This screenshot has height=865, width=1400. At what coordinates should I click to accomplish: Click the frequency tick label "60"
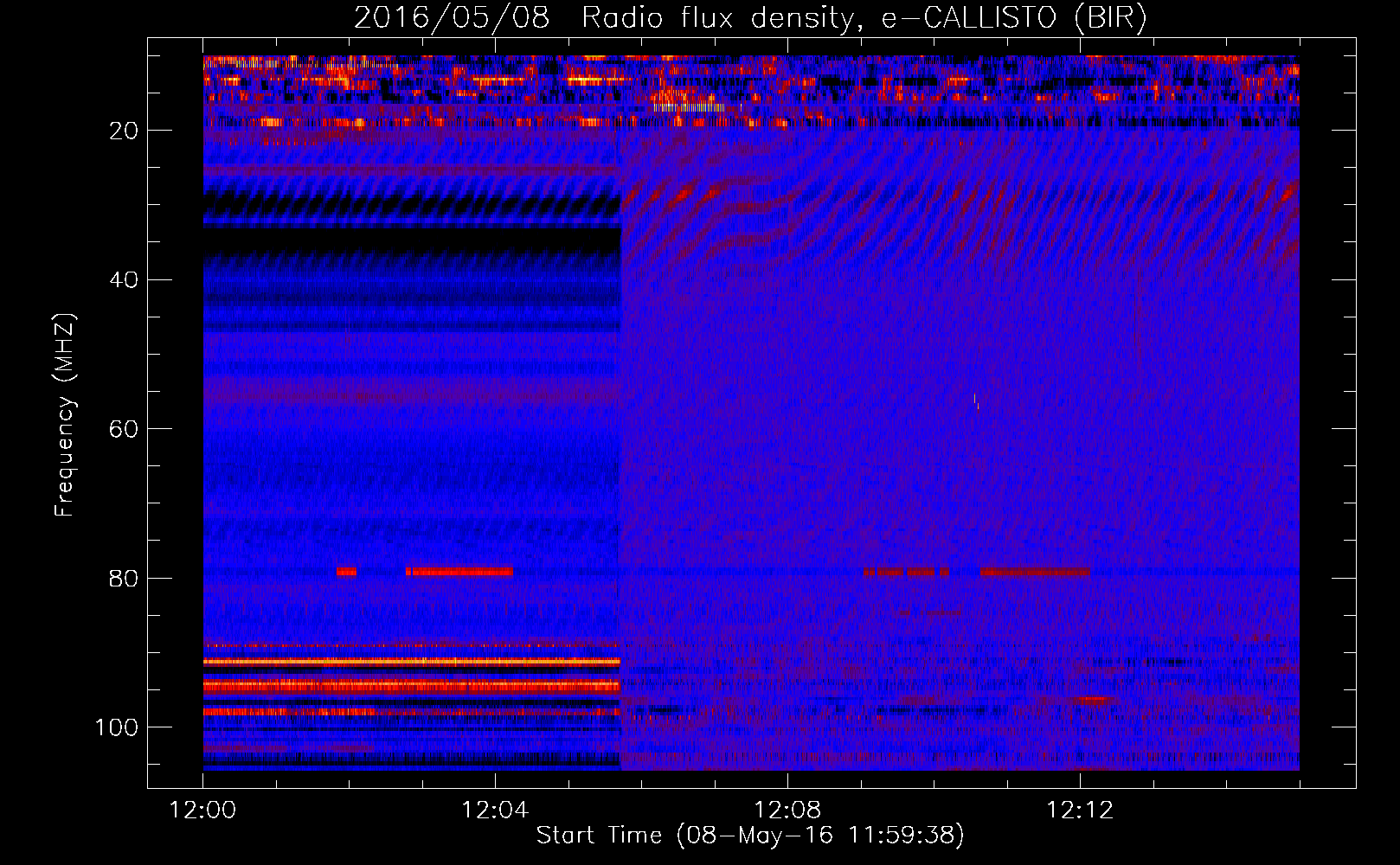(124, 429)
